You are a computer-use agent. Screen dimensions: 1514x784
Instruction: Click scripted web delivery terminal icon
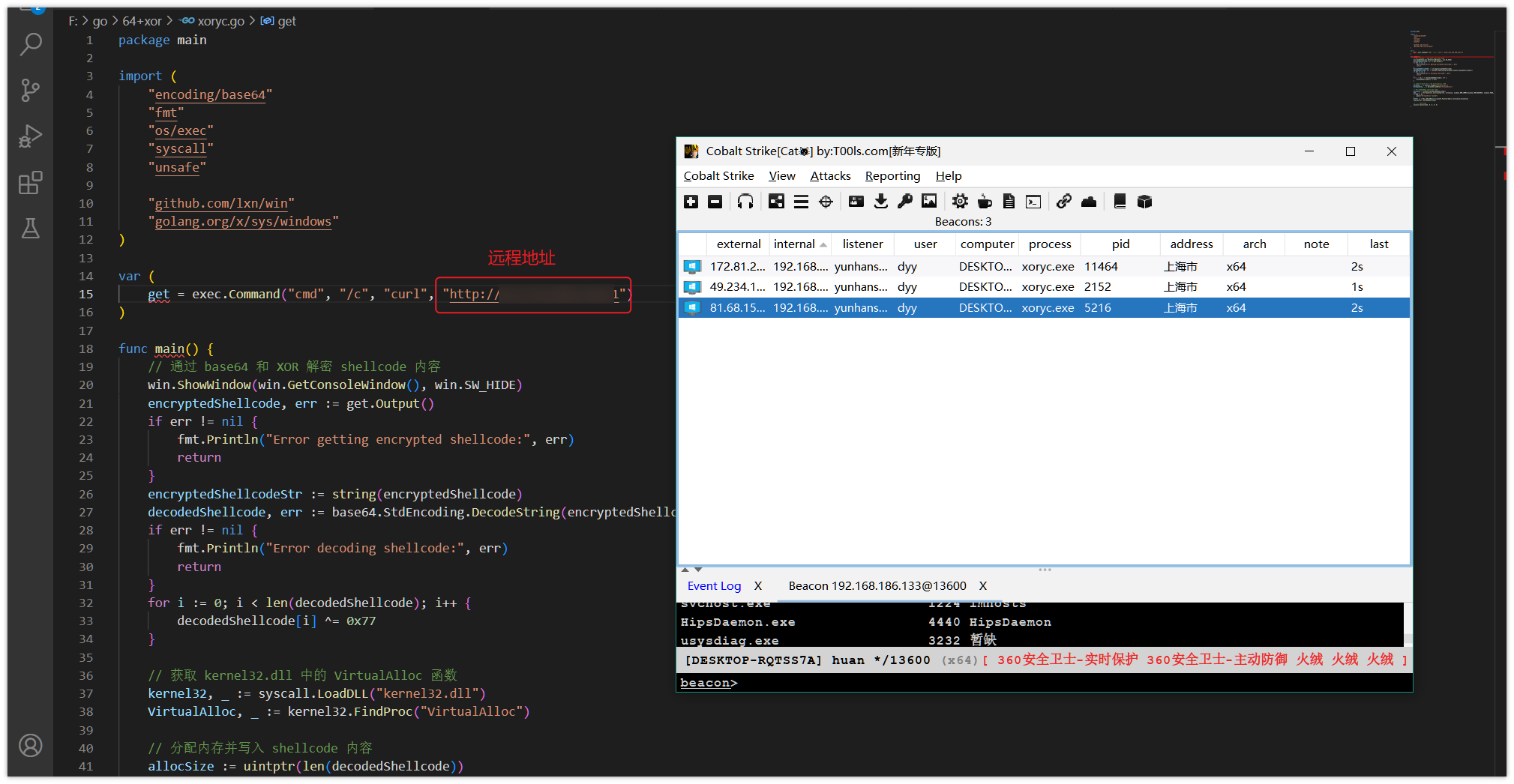(1033, 202)
